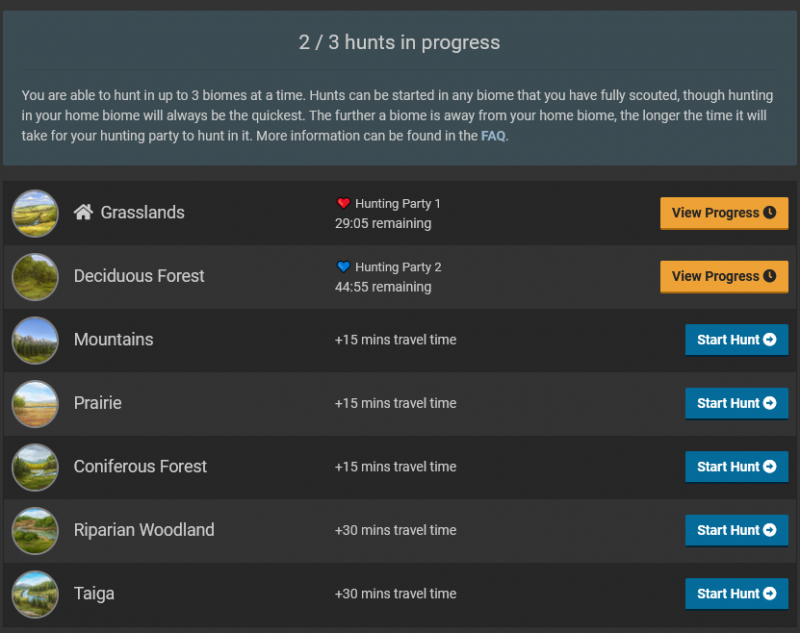The image size is (800, 633).
Task: Start Hunt in the Coniferous Forest
Action: click(736, 467)
